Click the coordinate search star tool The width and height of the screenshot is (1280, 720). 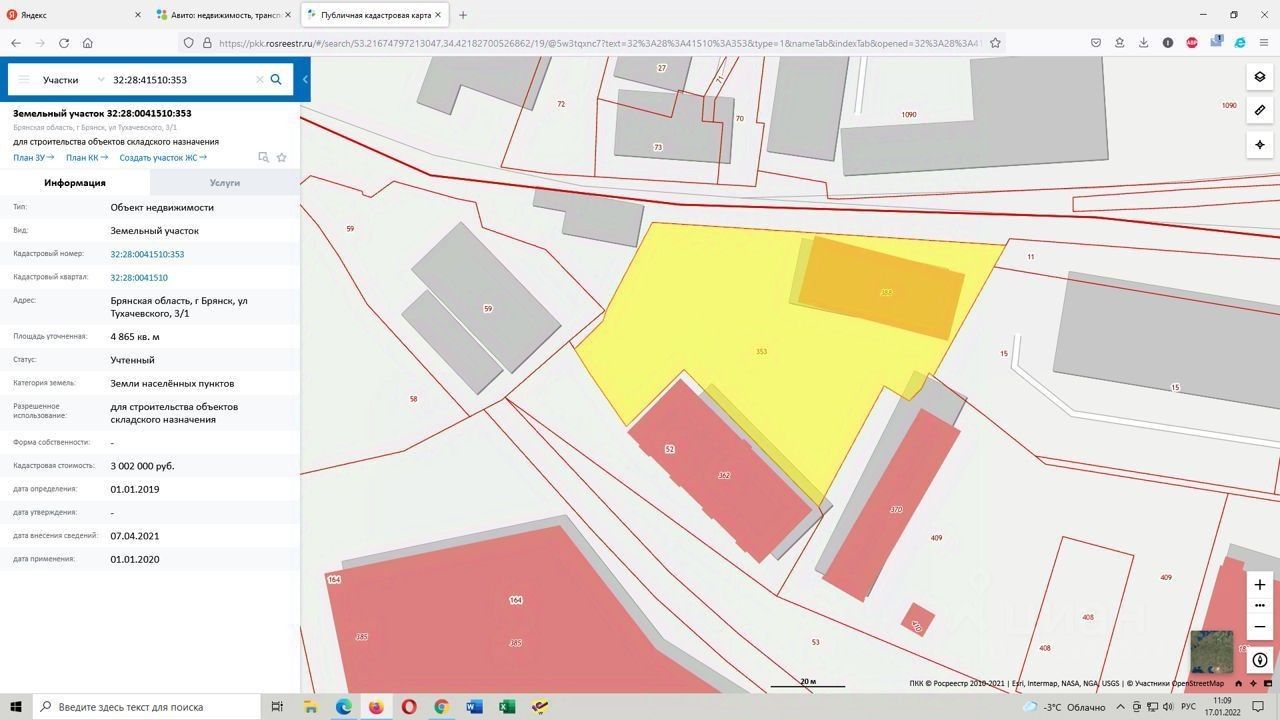click(x=1259, y=145)
